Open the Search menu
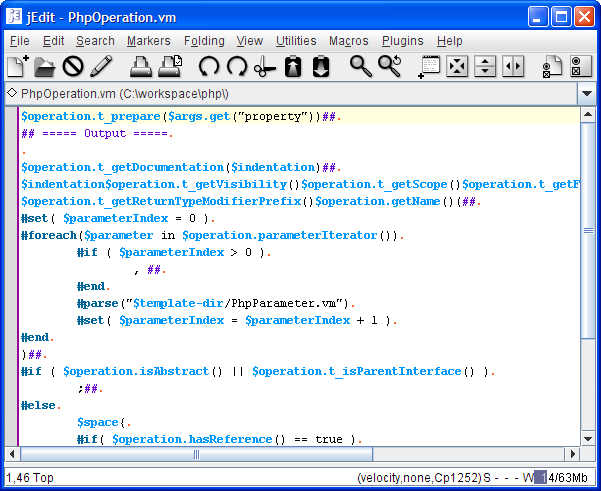Viewport: 601px width, 491px height. (x=95, y=41)
